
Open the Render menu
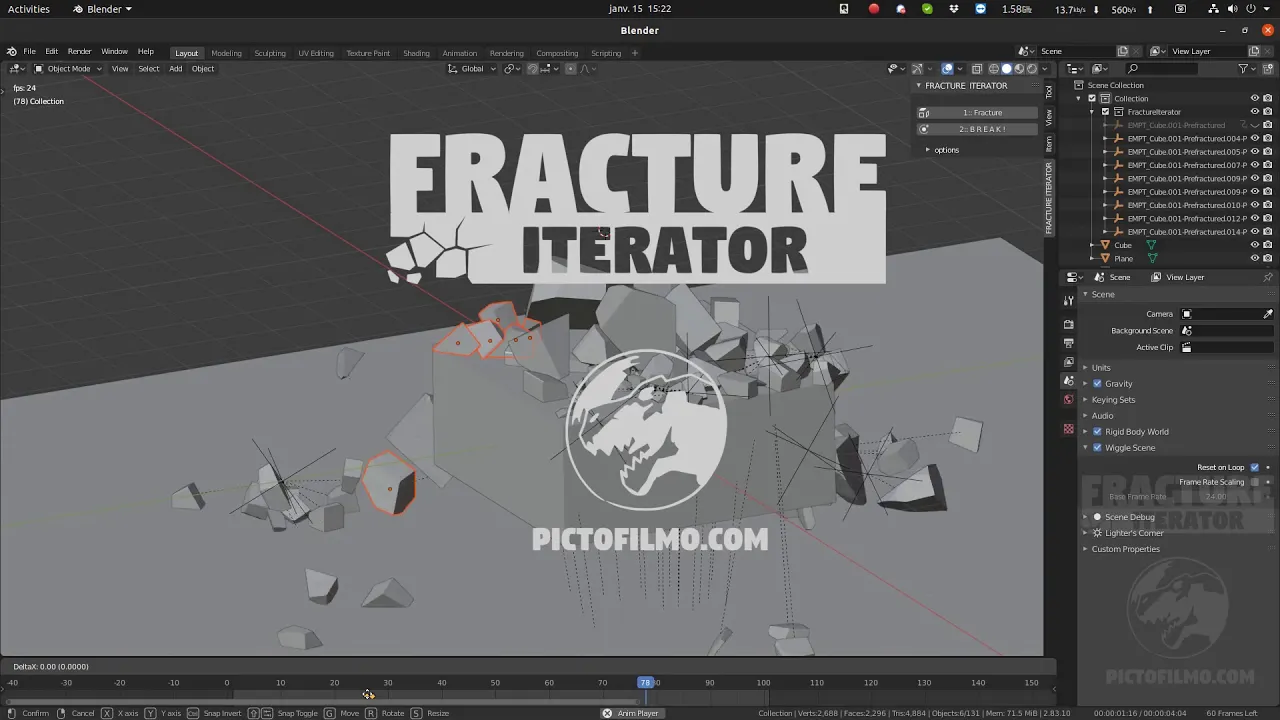pyautogui.click(x=79, y=51)
